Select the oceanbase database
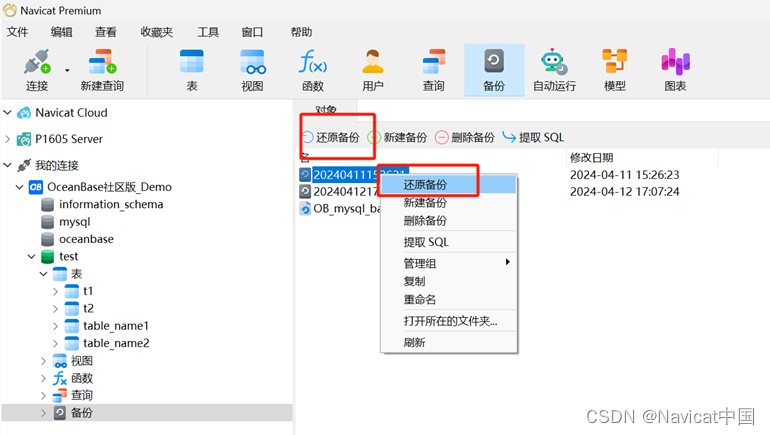 pyautogui.click(x=86, y=239)
